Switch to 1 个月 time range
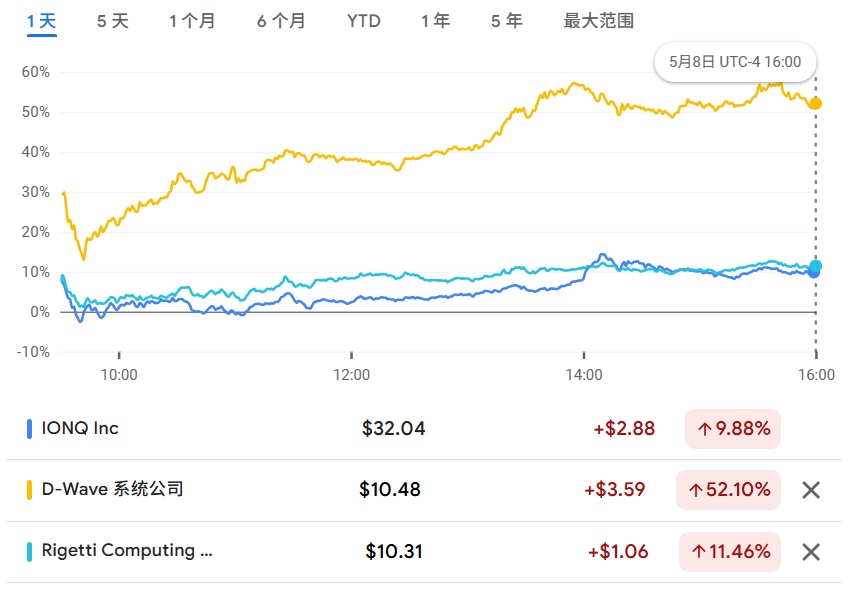850x595 pixels. [x=192, y=21]
